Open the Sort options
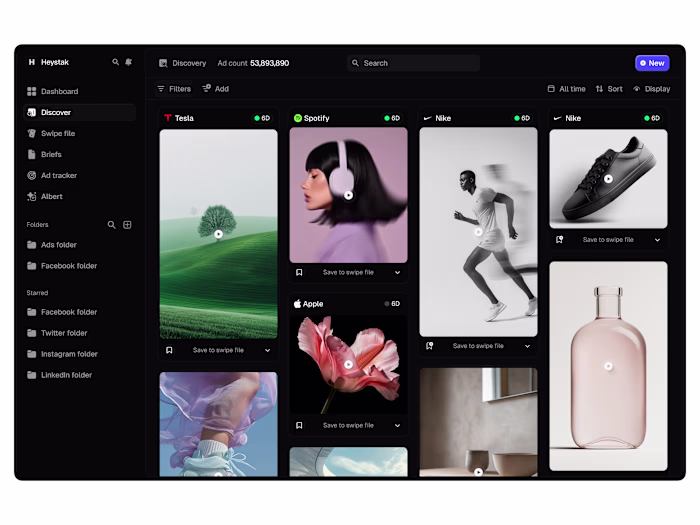Image resolution: width=700 pixels, height=525 pixels. [x=609, y=89]
